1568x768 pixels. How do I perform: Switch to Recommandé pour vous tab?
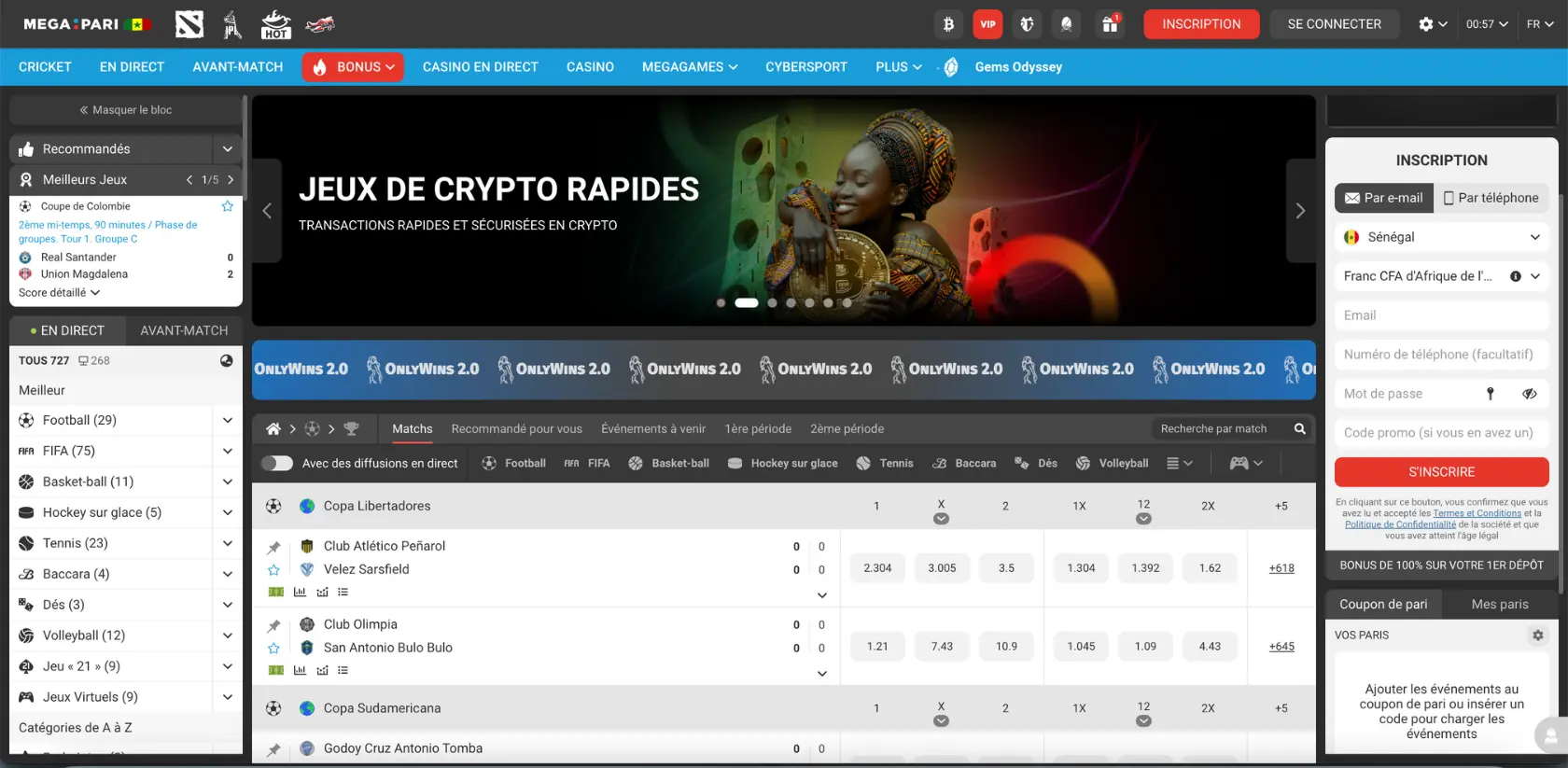coord(517,429)
